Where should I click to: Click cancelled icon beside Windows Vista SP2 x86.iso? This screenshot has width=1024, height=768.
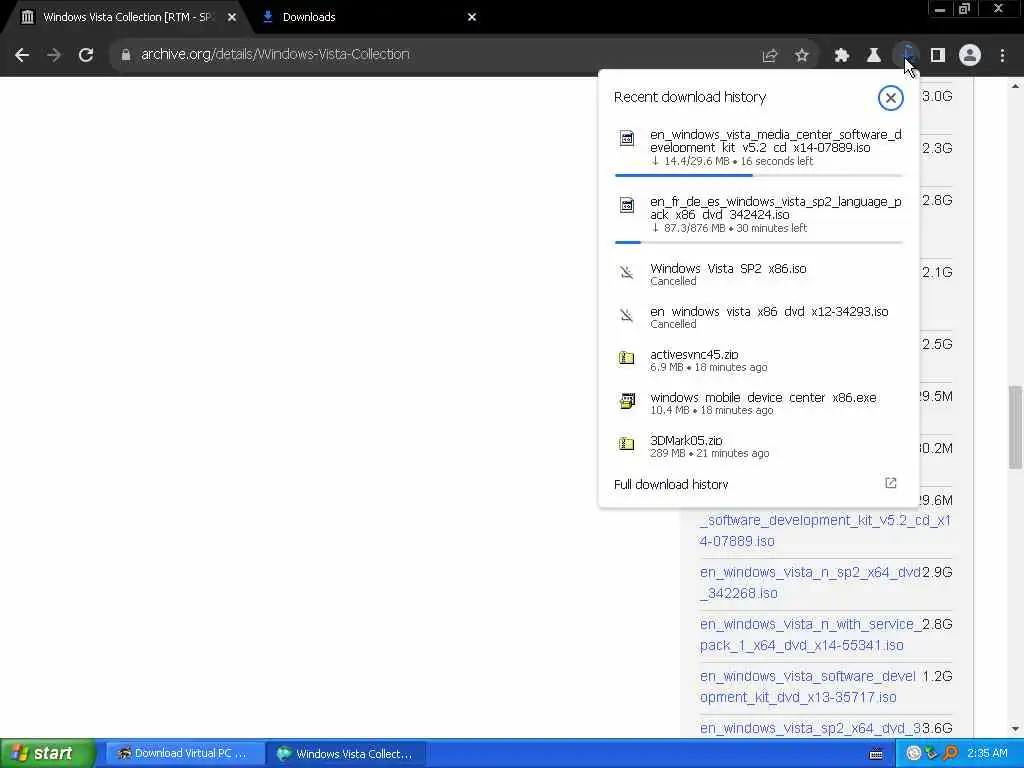point(627,272)
